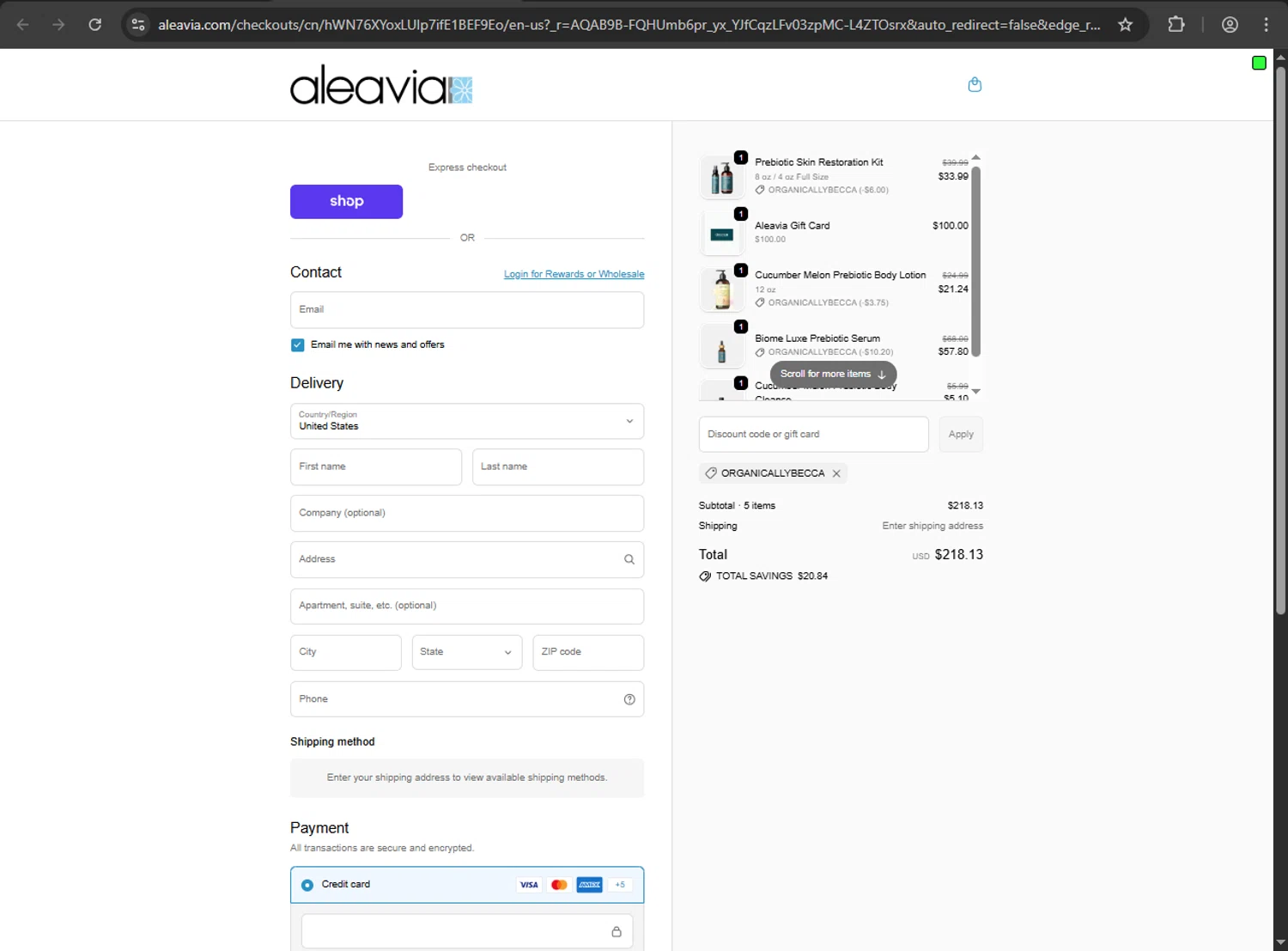The image size is (1288, 951).
Task: Select the Biome Luxe Prebiotic Serum title
Action: click(817, 338)
